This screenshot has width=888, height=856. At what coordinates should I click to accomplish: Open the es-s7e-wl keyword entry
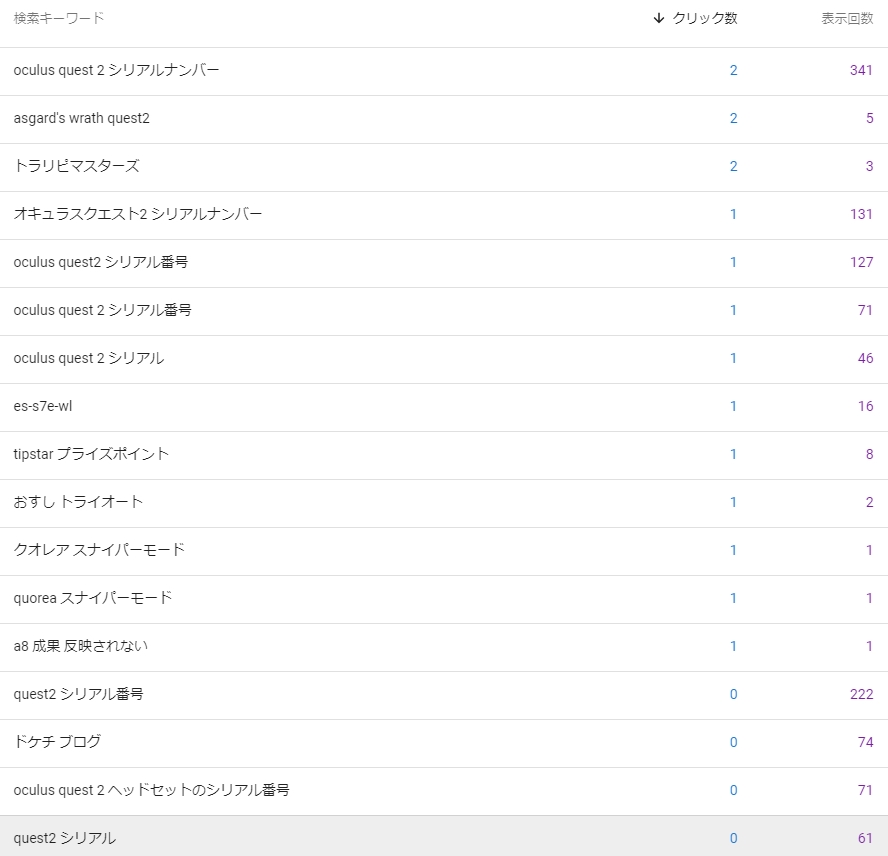(x=43, y=406)
